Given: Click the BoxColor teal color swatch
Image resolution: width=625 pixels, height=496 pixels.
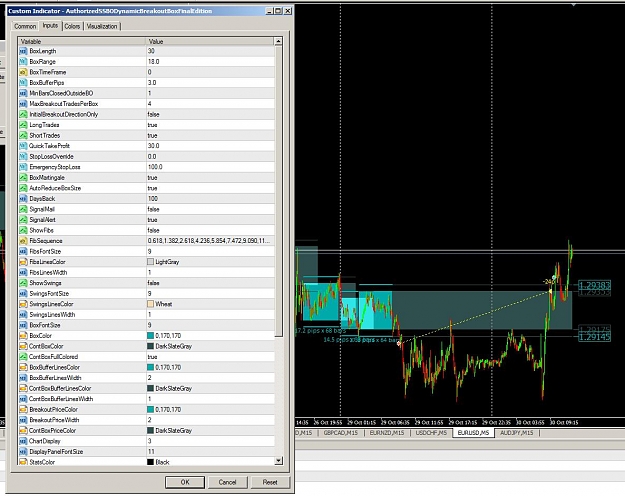Looking at the screenshot, I should tap(150, 336).
